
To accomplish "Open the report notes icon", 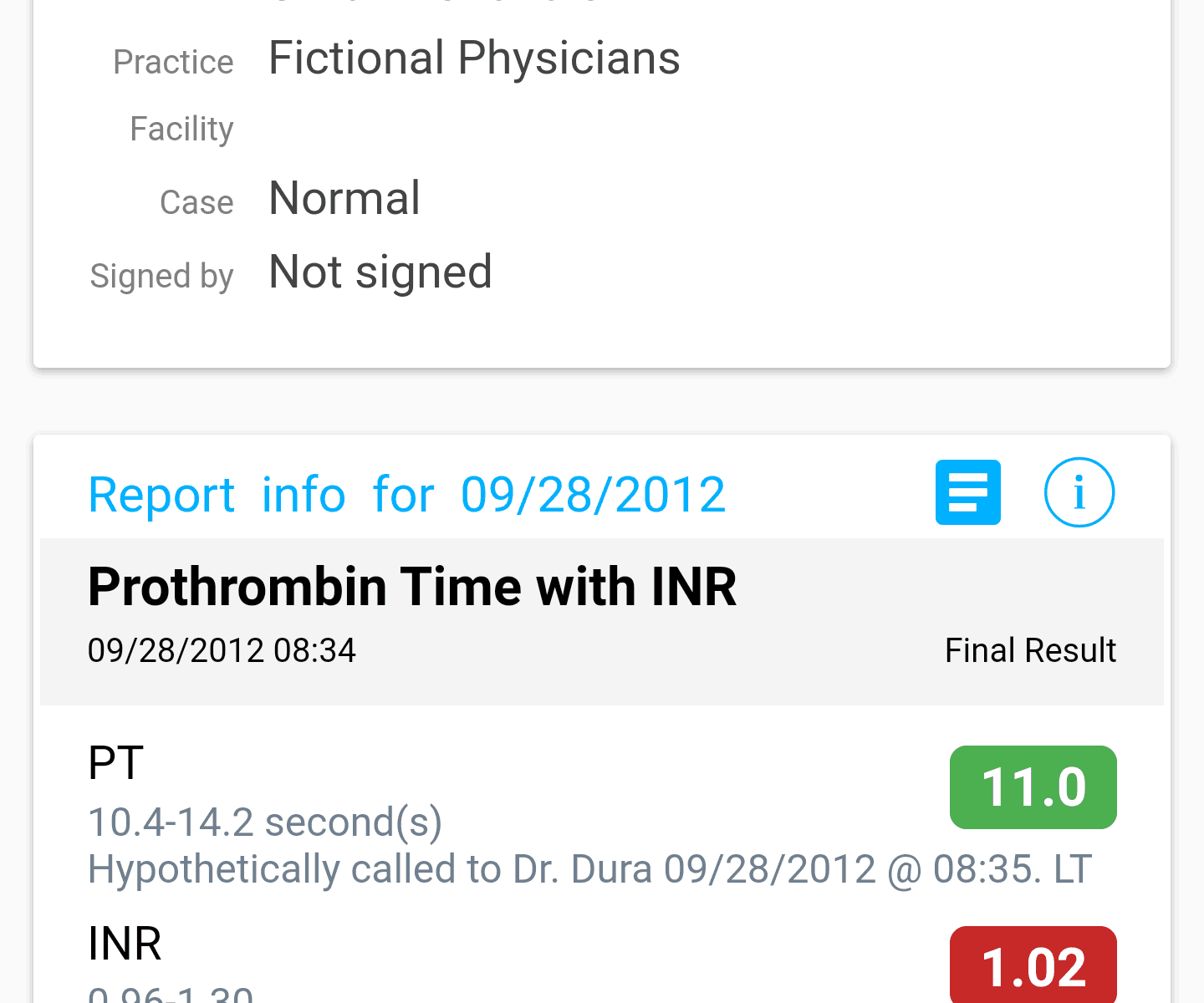I will (x=967, y=492).
